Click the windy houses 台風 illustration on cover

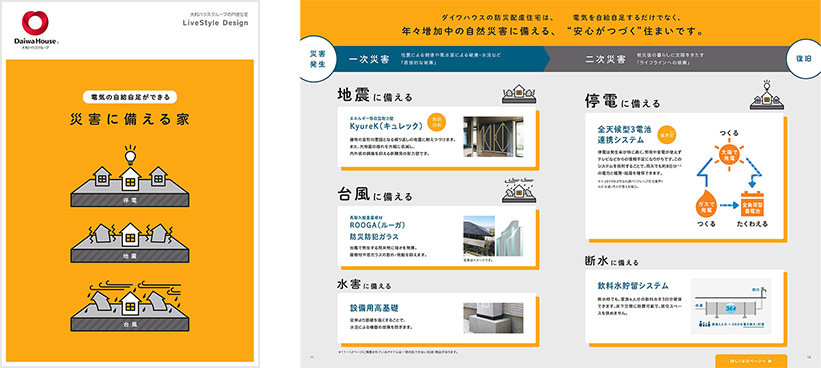130,307
